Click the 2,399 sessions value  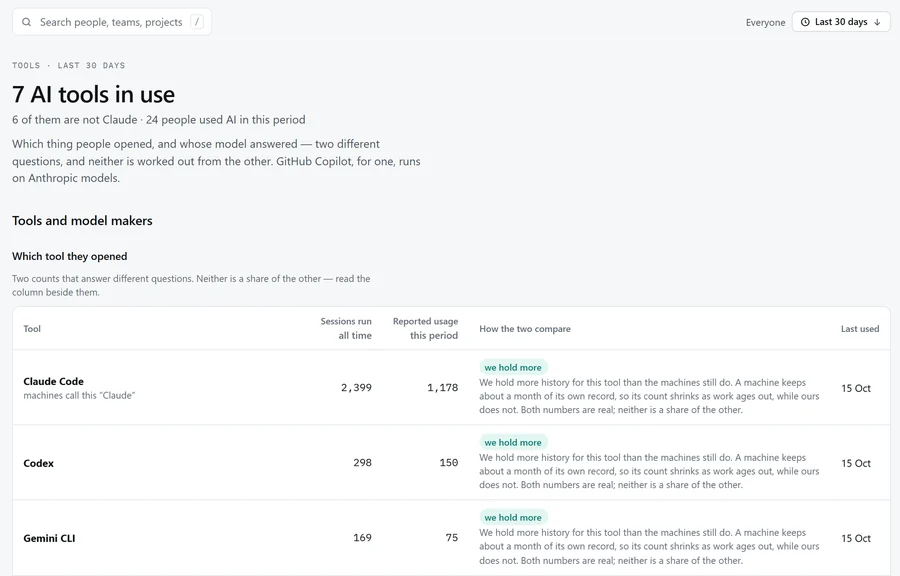(356, 388)
